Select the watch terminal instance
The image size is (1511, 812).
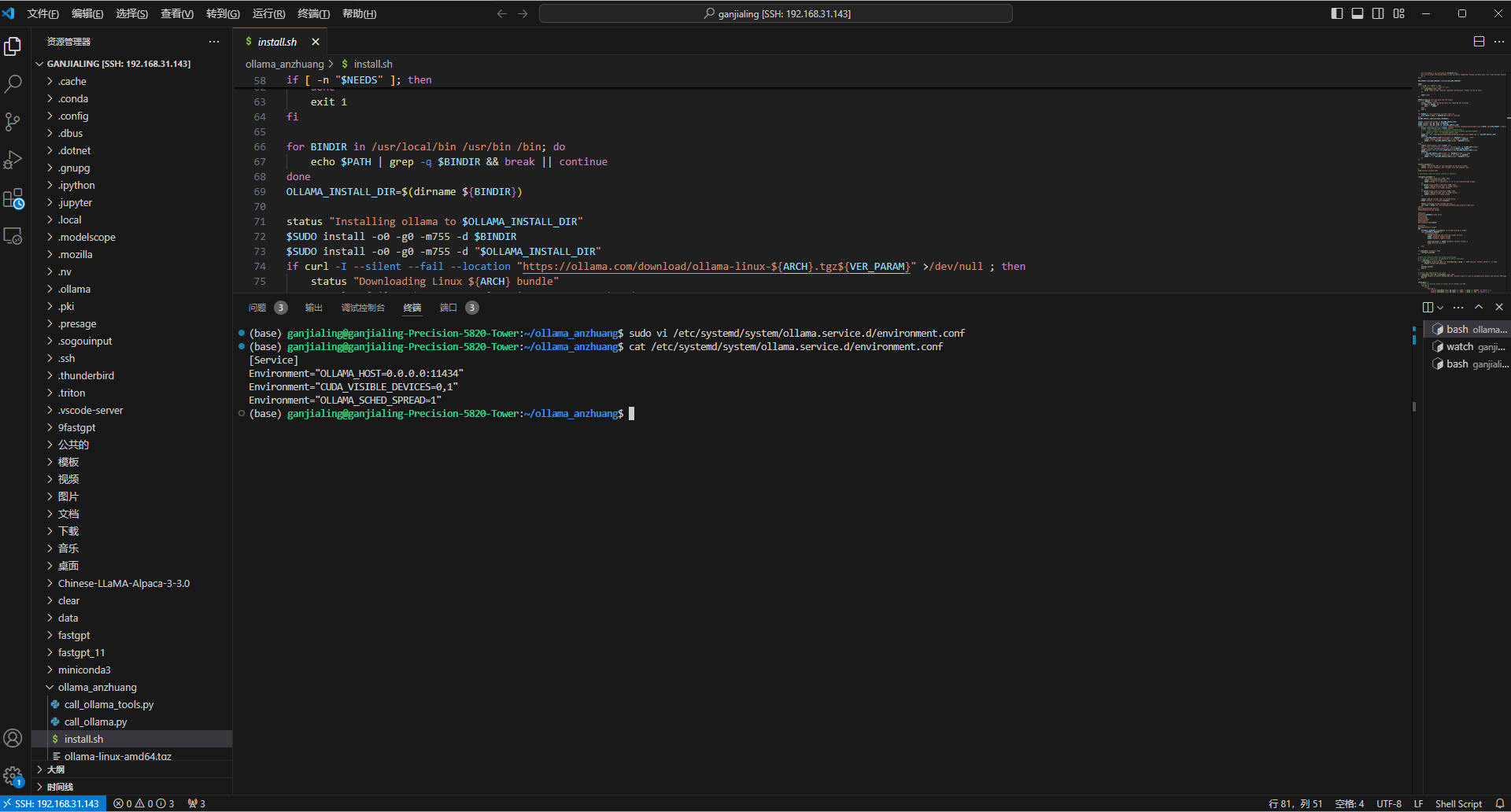tap(1469, 346)
